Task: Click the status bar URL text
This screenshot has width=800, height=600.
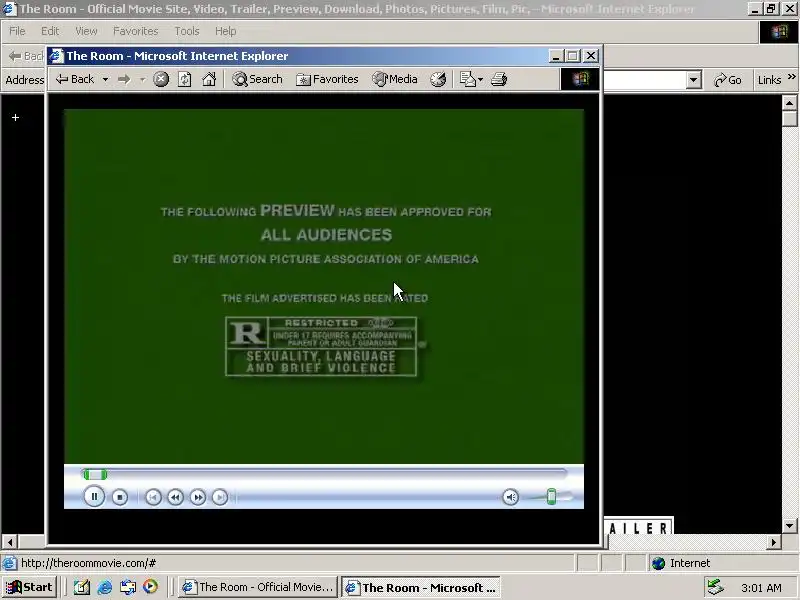Action: click(88, 563)
